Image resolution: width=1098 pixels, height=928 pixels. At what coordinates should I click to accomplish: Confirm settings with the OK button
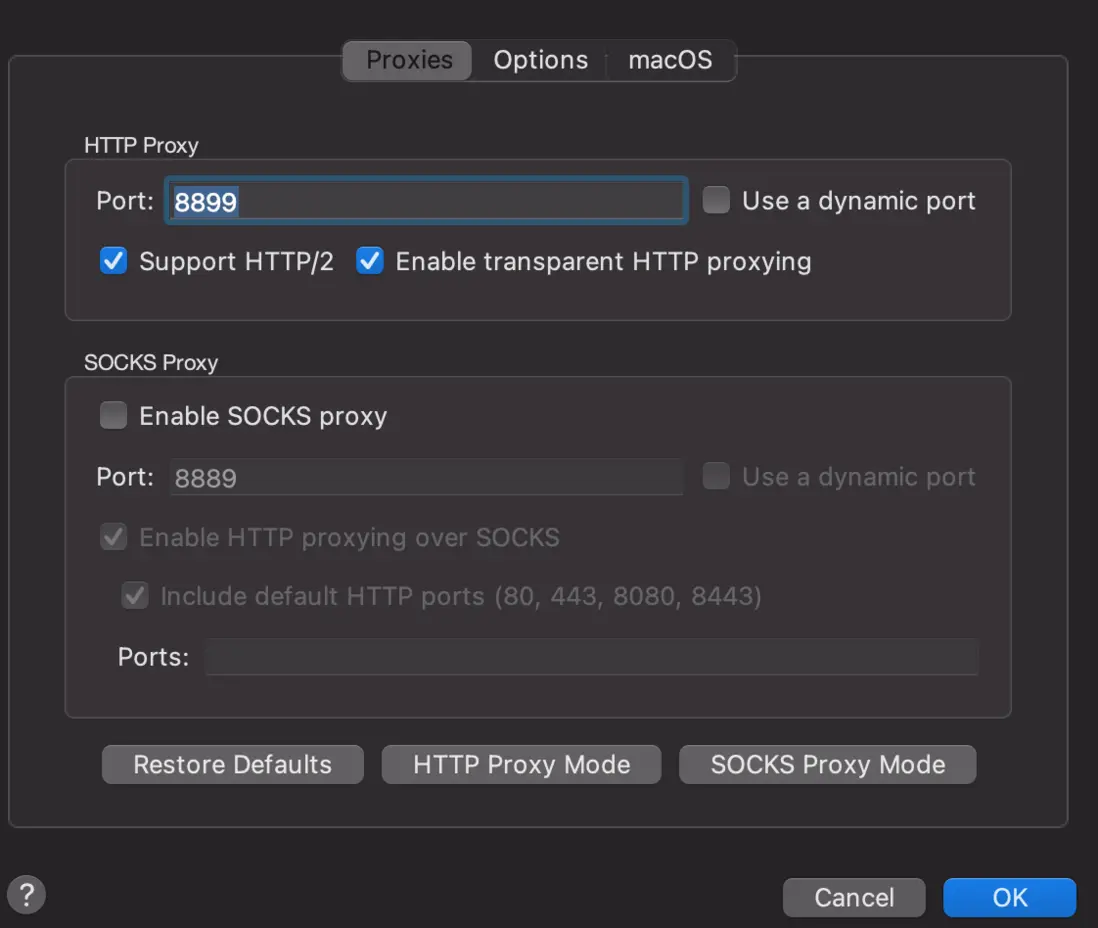coord(1009,897)
